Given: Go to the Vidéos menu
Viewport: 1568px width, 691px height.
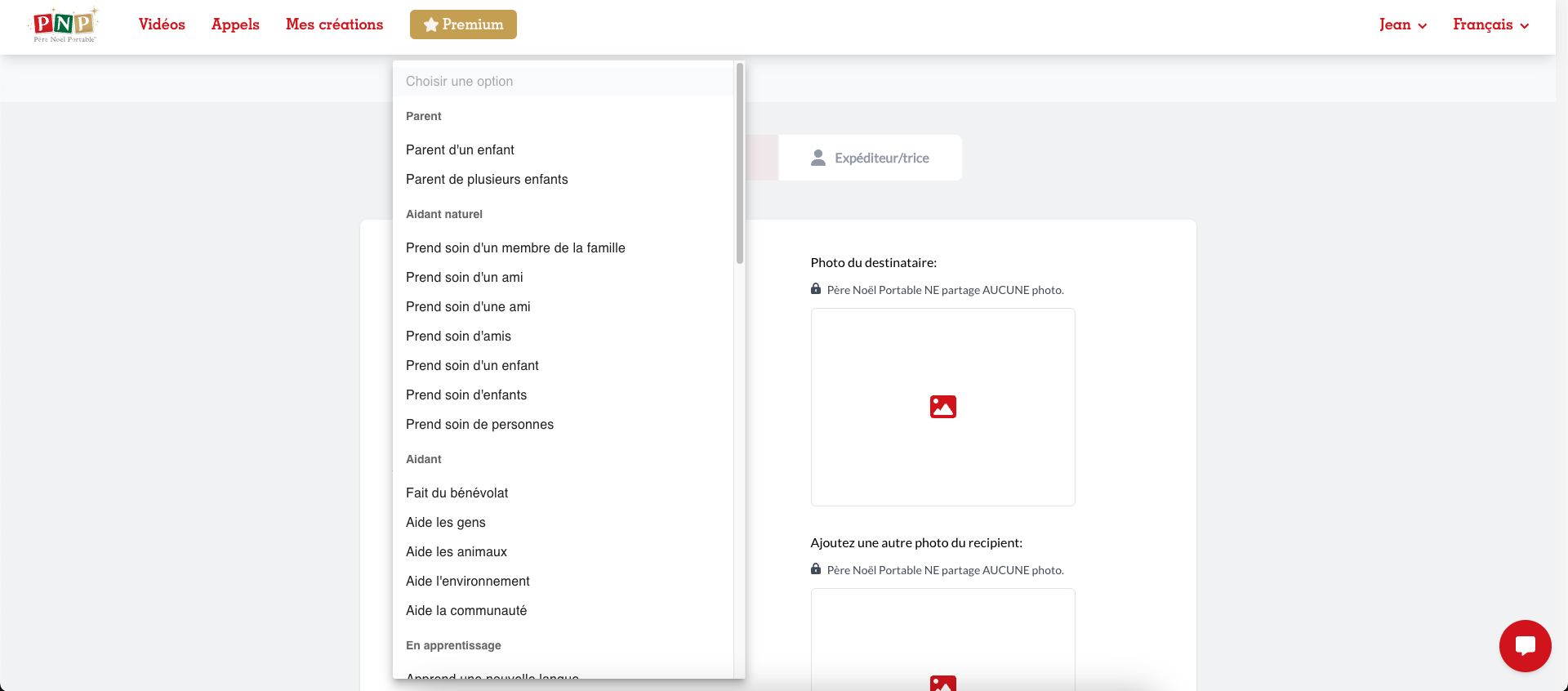Looking at the screenshot, I should click(162, 25).
